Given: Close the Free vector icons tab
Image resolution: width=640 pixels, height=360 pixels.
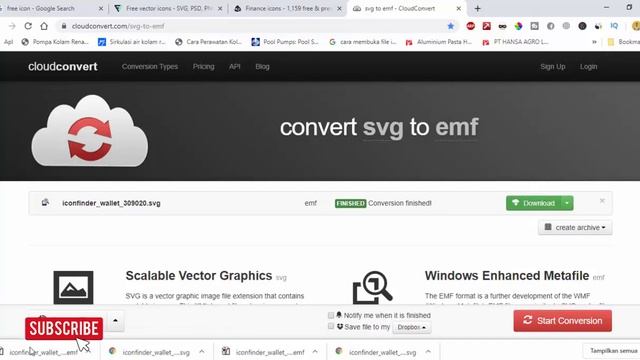Looking at the screenshot, I should point(220,8).
